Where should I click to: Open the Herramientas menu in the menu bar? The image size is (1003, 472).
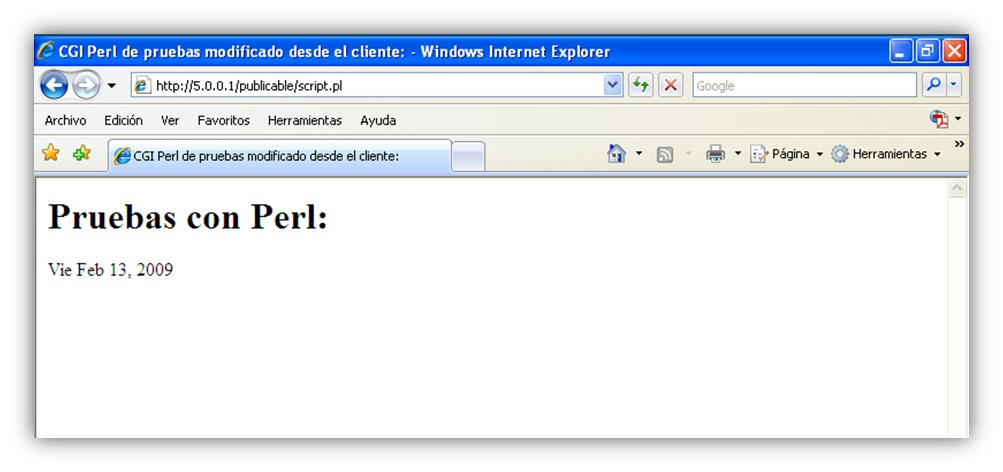coord(304,120)
